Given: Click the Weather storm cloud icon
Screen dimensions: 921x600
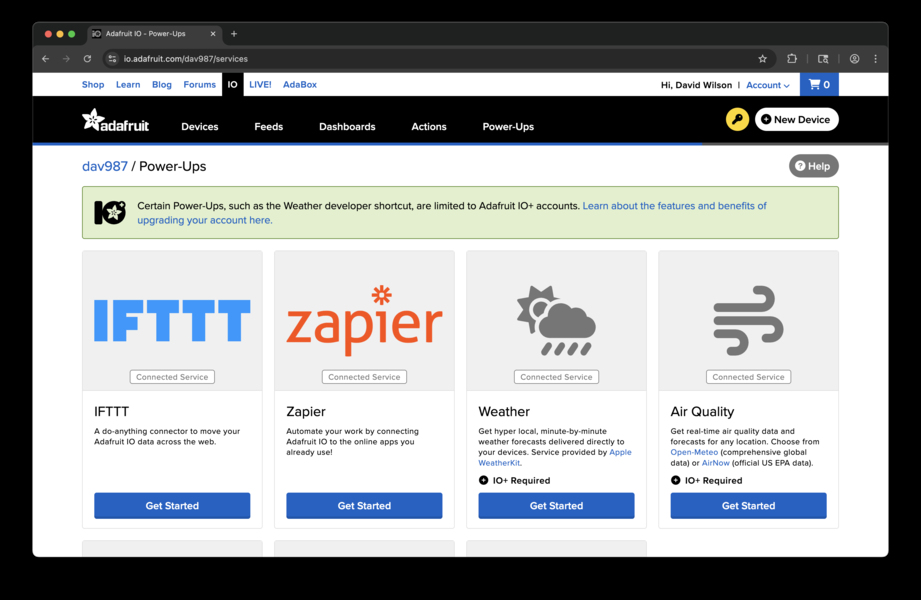Looking at the screenshot, I should (556, 318).
